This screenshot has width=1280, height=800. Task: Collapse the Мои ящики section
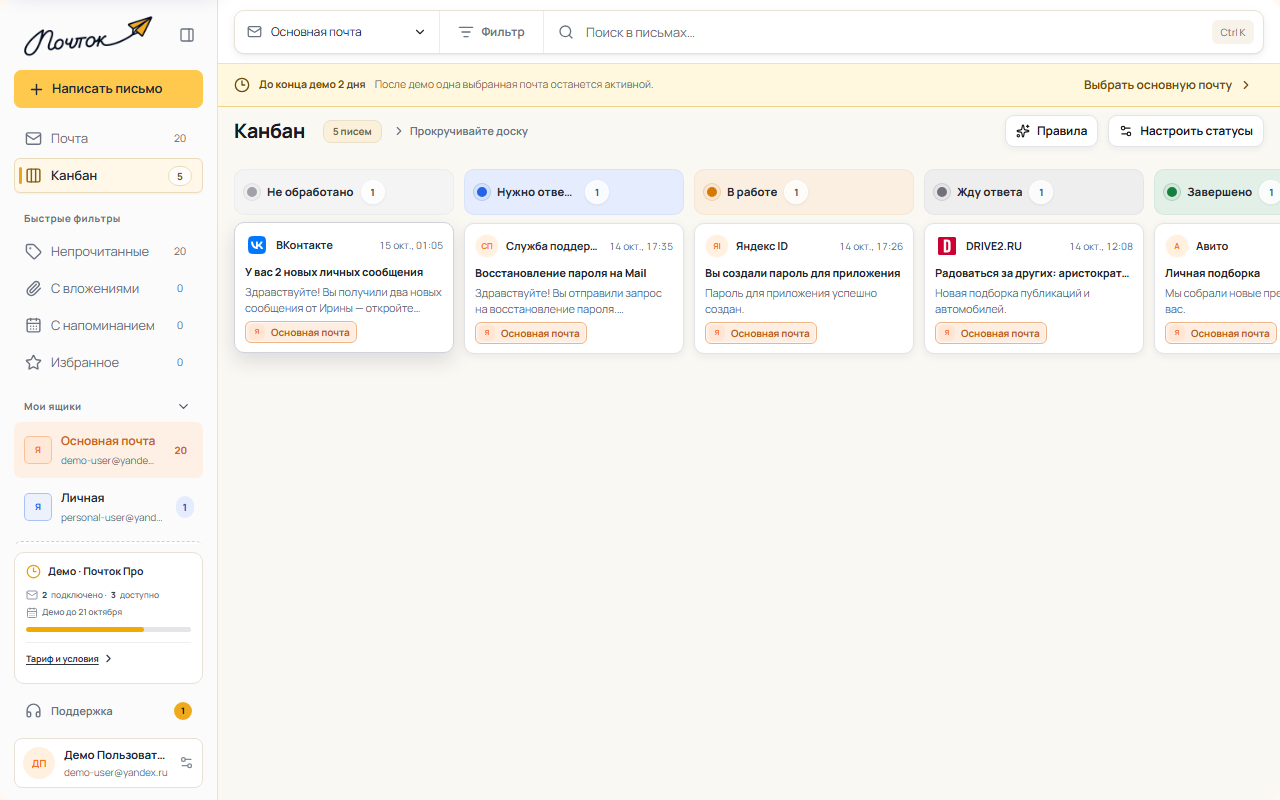[x=183, y=407]
